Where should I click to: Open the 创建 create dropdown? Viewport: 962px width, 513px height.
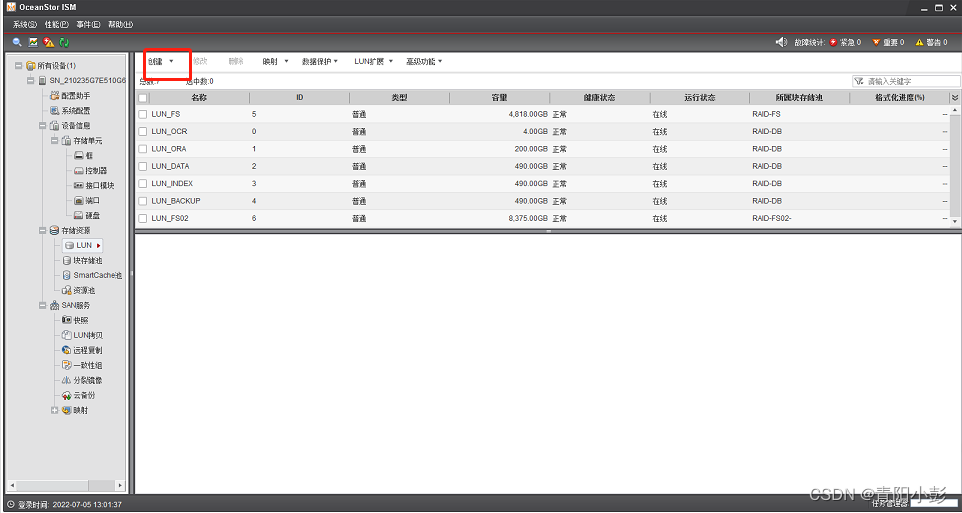pyautogui.click(x=161, y=61)
